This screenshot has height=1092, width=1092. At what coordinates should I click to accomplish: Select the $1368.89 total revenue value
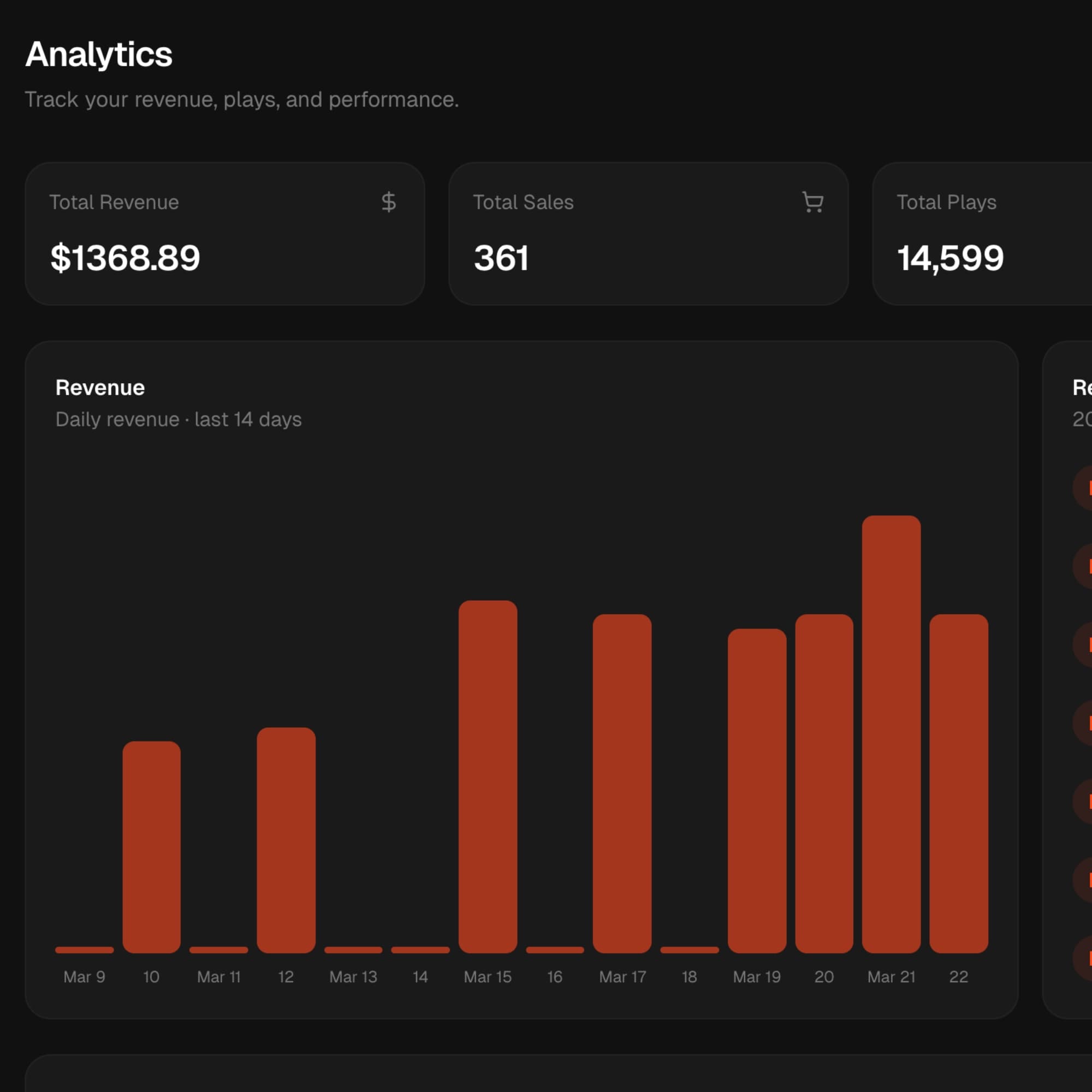pyautogui.click(x=126, y=258)
